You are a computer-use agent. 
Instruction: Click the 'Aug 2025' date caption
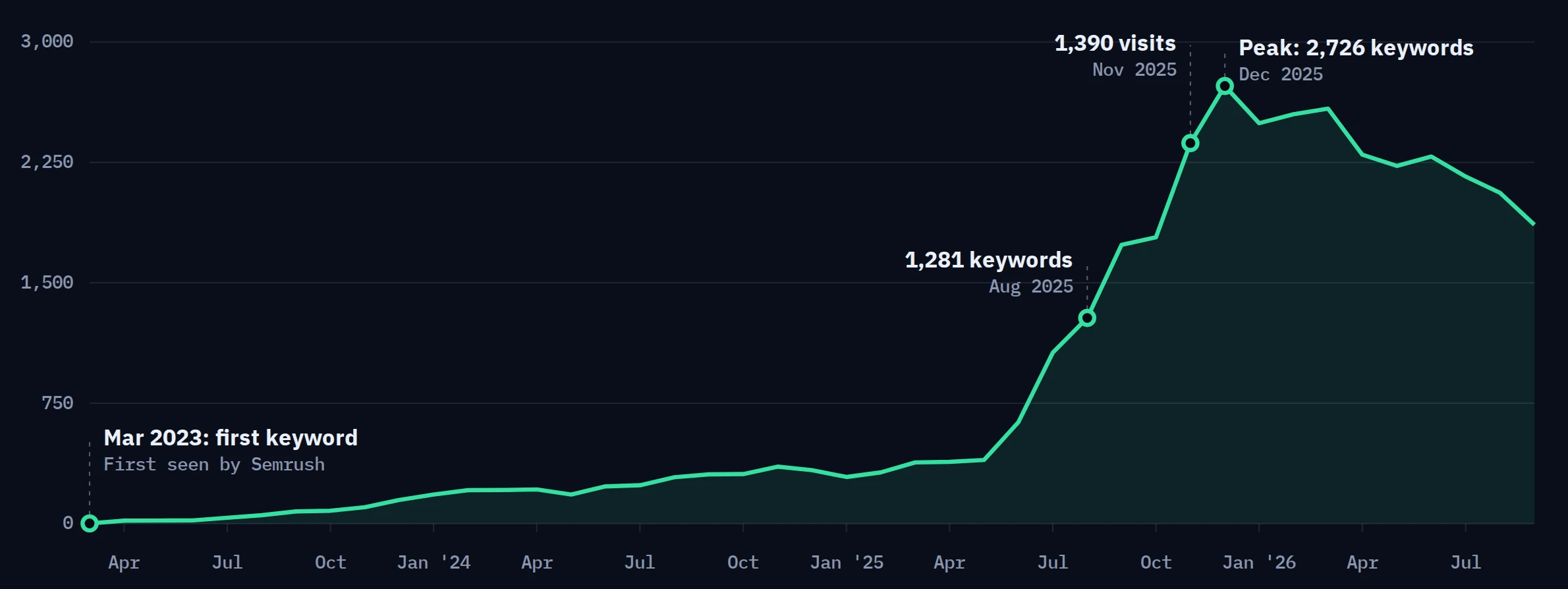1031,287
